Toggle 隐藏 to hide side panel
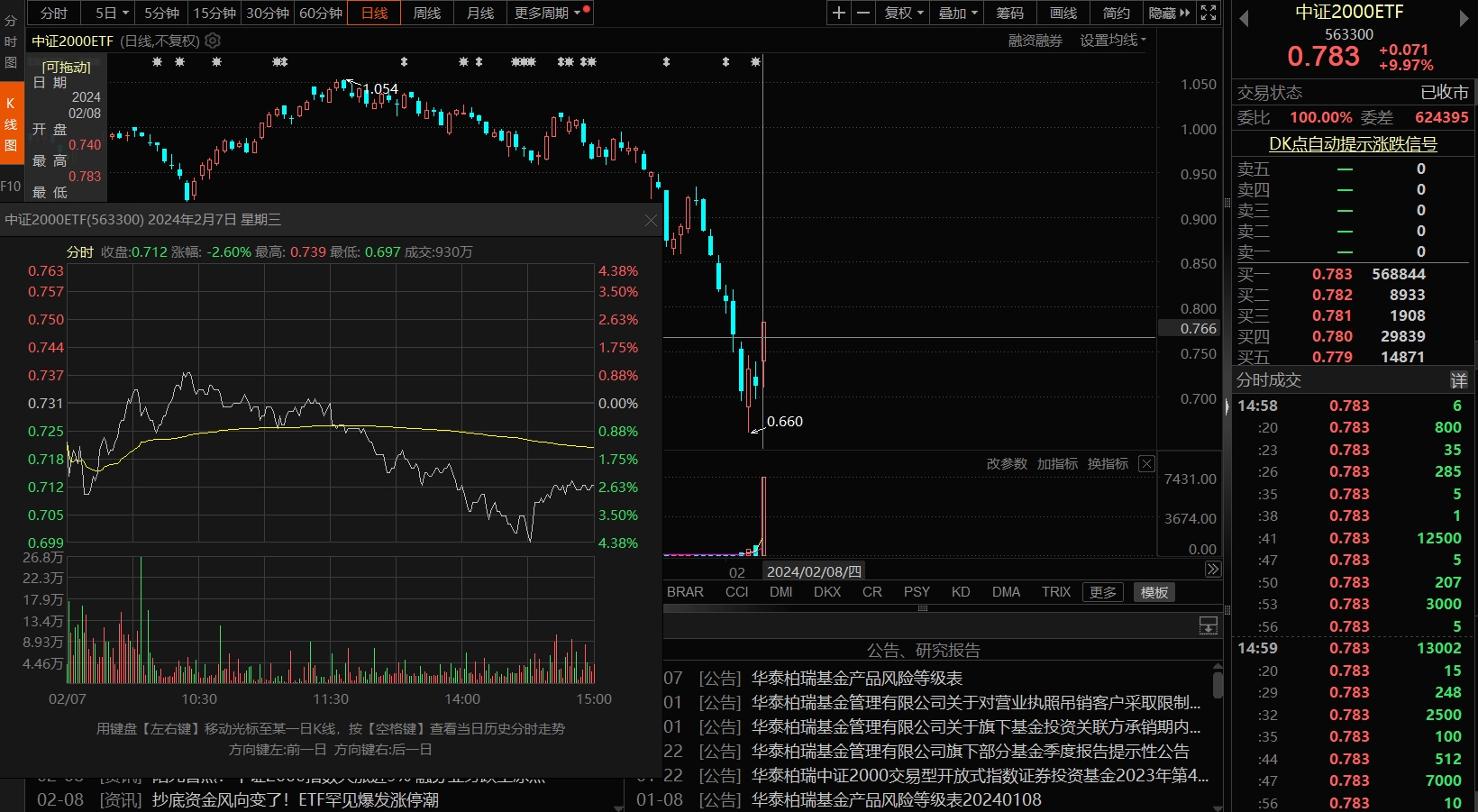The width and height of the screenshot is (1478, 812). coord(1169,13)
